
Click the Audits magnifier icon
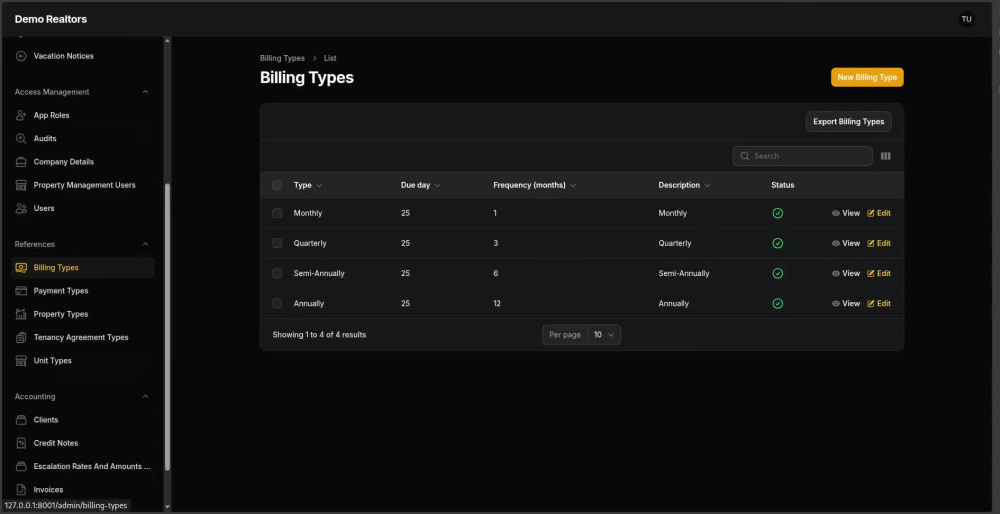(x=21, y=138)
